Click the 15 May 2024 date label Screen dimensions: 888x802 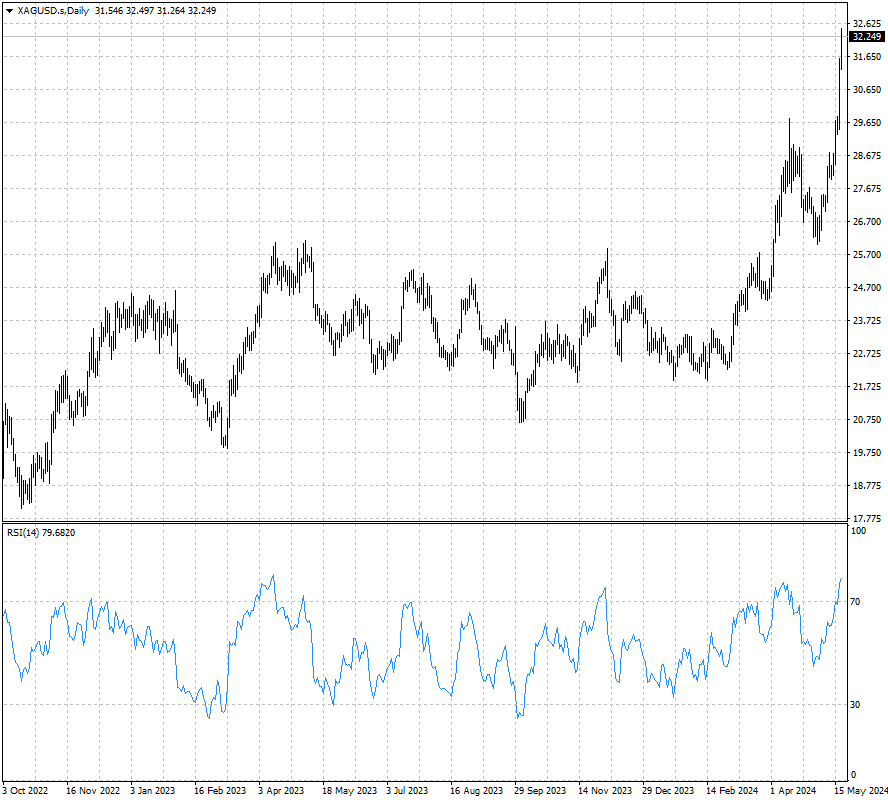[x=861, y=790]
